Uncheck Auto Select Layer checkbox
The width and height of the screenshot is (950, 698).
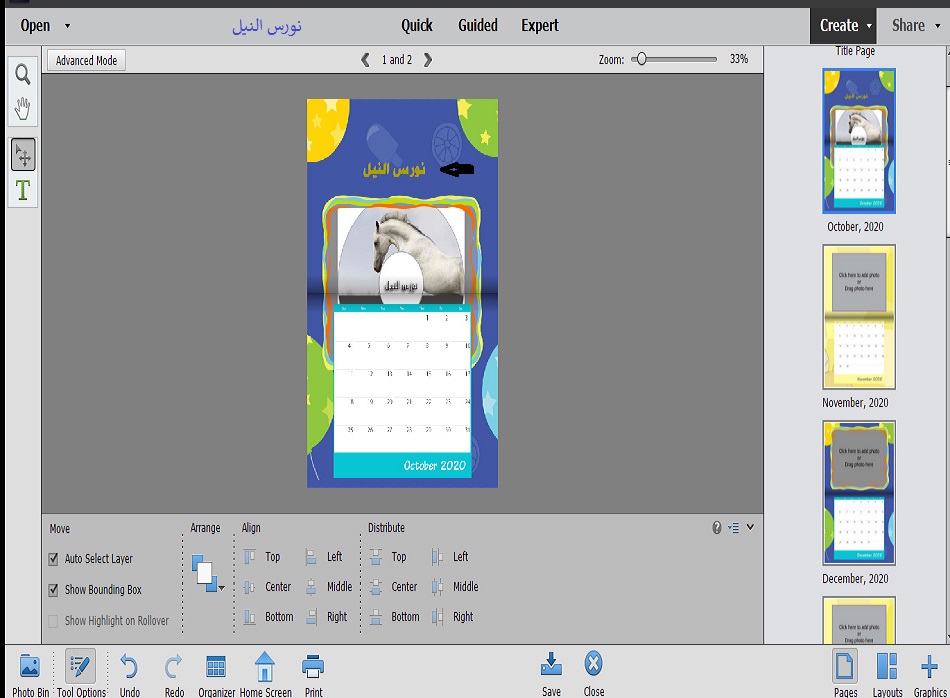coord(54,559)
